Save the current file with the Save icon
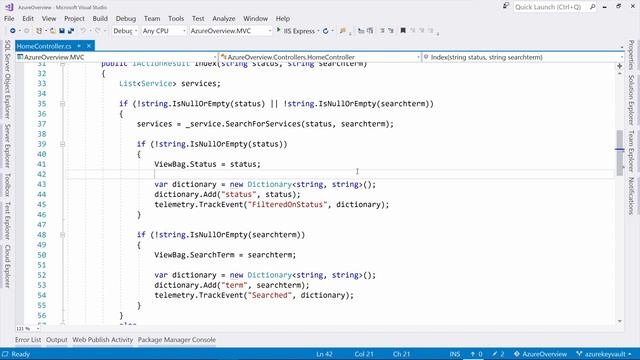640x360 pixels. [x=62, y=31]
